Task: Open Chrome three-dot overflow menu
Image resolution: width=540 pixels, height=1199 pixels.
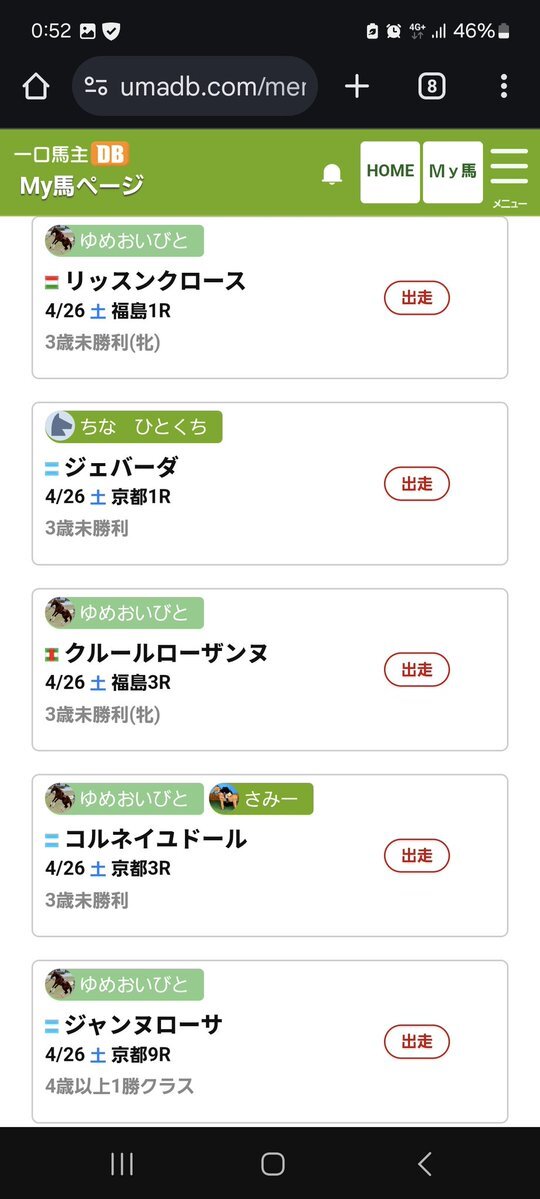Action: pyautogui.click(x=503, y=86)
